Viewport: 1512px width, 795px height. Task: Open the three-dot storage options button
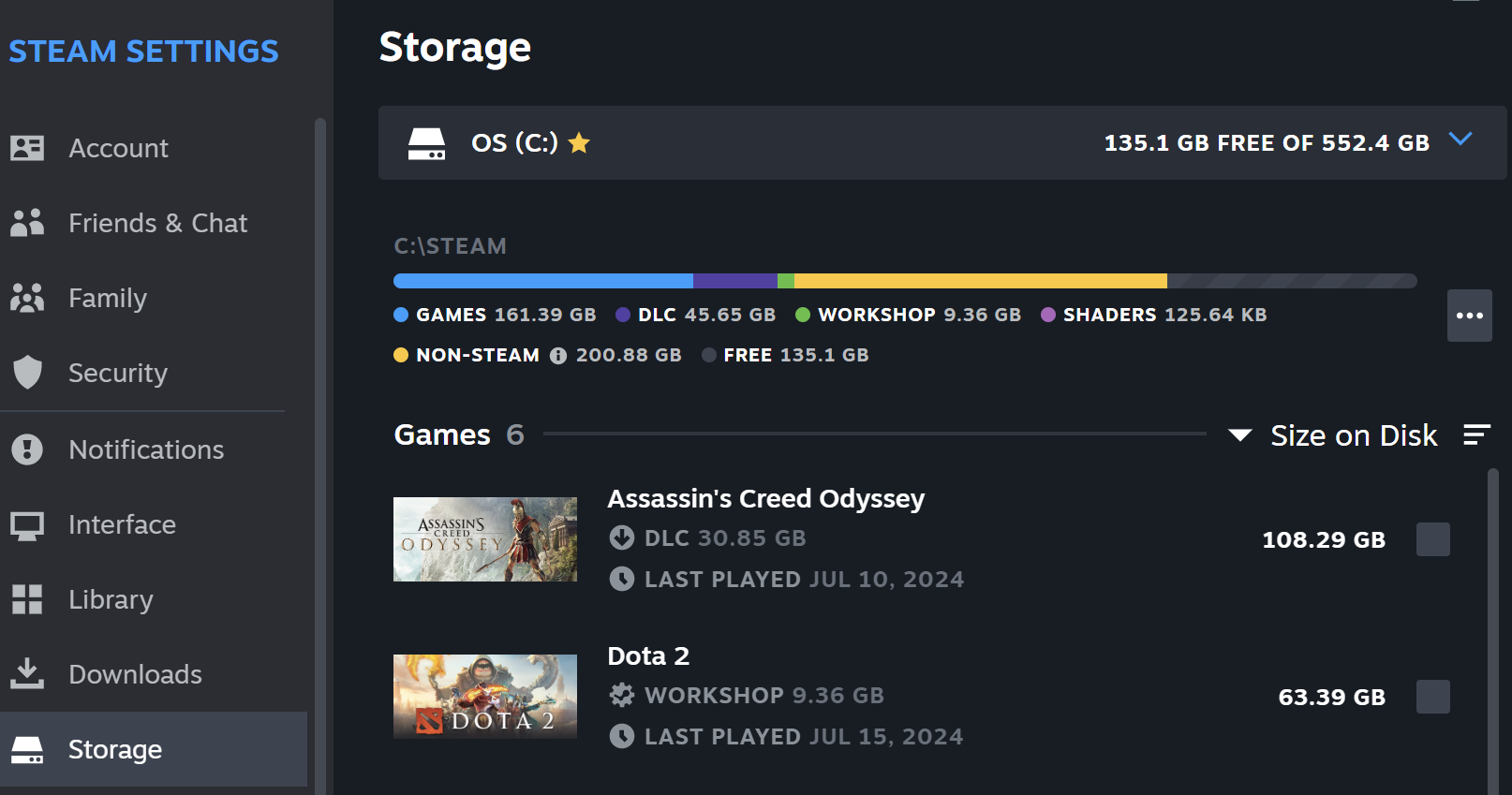point(1470,316)
